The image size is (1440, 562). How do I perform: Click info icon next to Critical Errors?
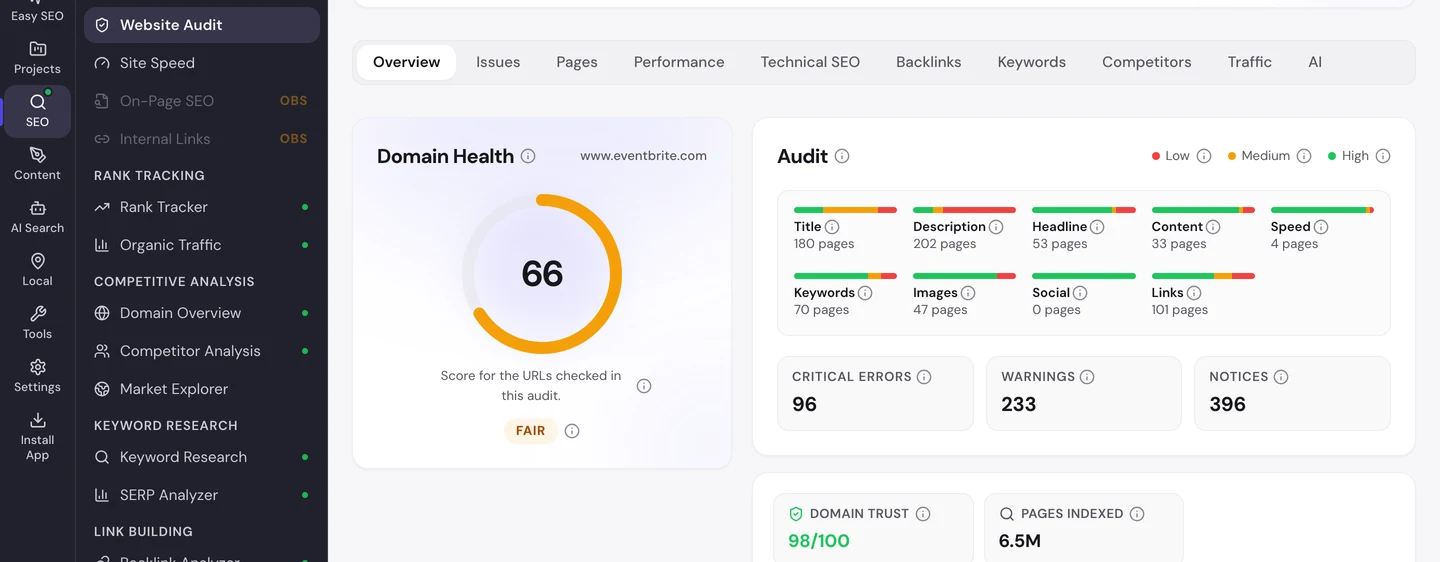pyautogui.click(x=924, y=377)
